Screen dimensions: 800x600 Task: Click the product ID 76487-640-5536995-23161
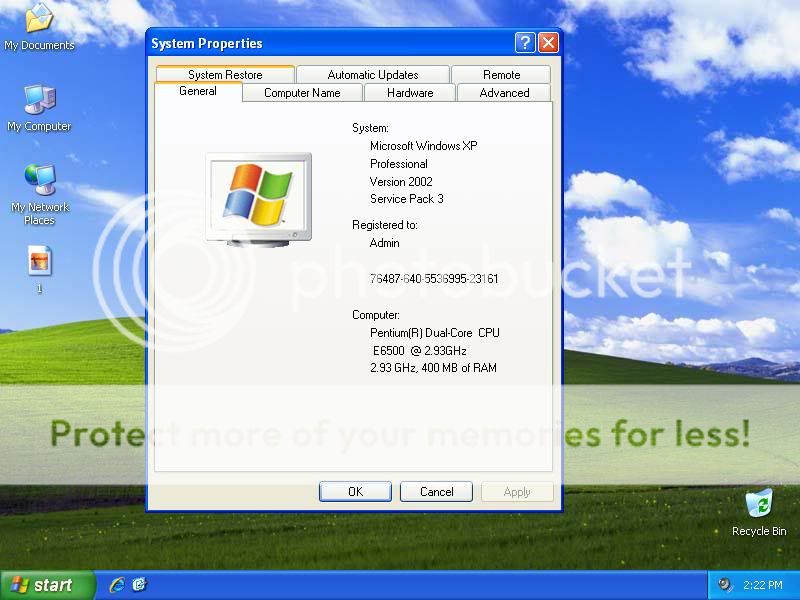434,279
